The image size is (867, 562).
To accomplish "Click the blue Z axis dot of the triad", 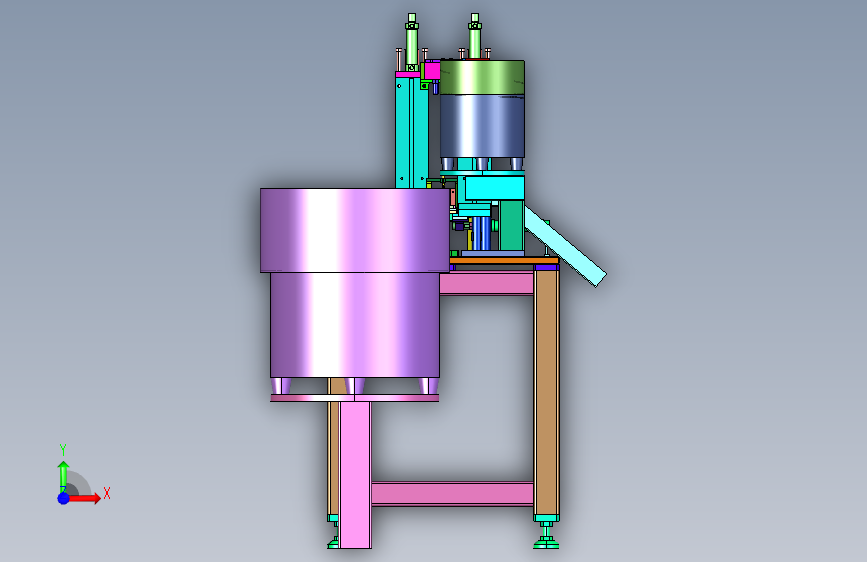I will point(63,498).
